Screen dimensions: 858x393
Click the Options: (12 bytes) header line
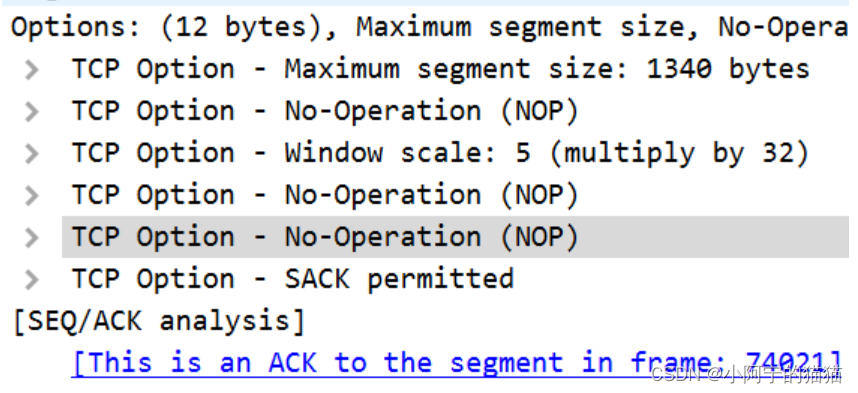pyautogui.click(x=429, y=27)
